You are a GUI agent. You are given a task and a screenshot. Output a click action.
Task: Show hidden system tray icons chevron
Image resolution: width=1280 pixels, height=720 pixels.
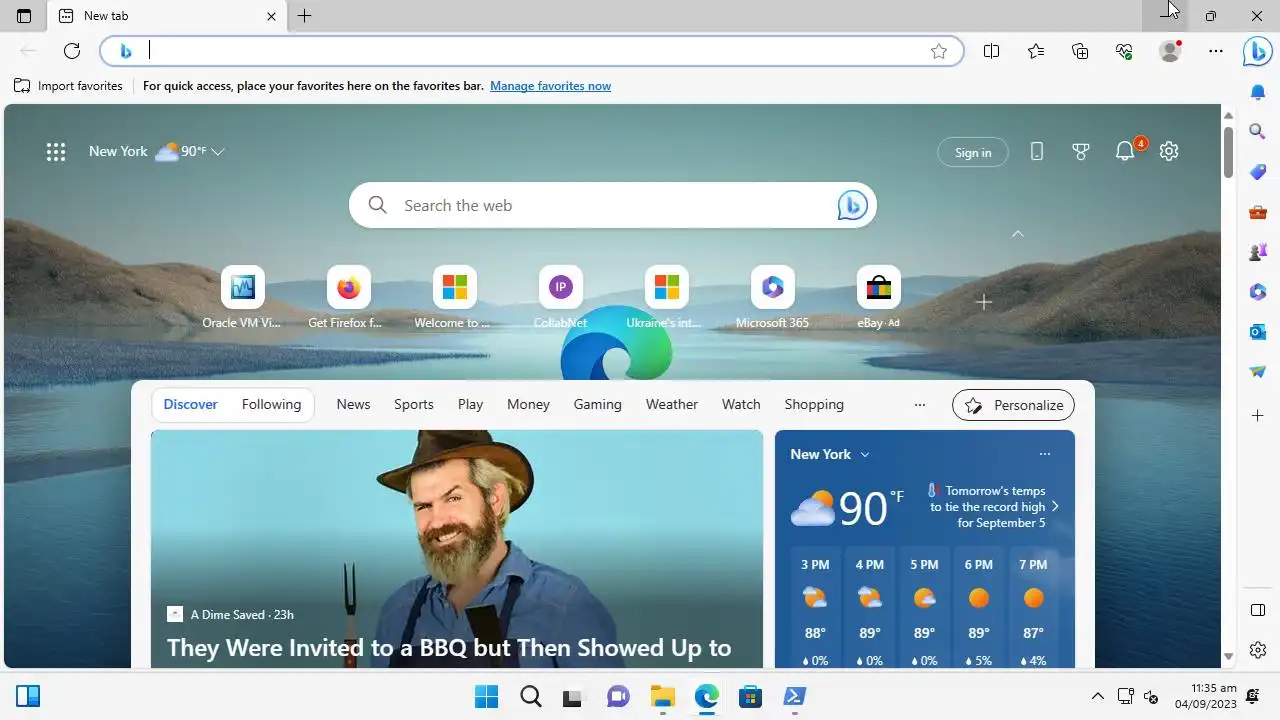coord(1097,696)
